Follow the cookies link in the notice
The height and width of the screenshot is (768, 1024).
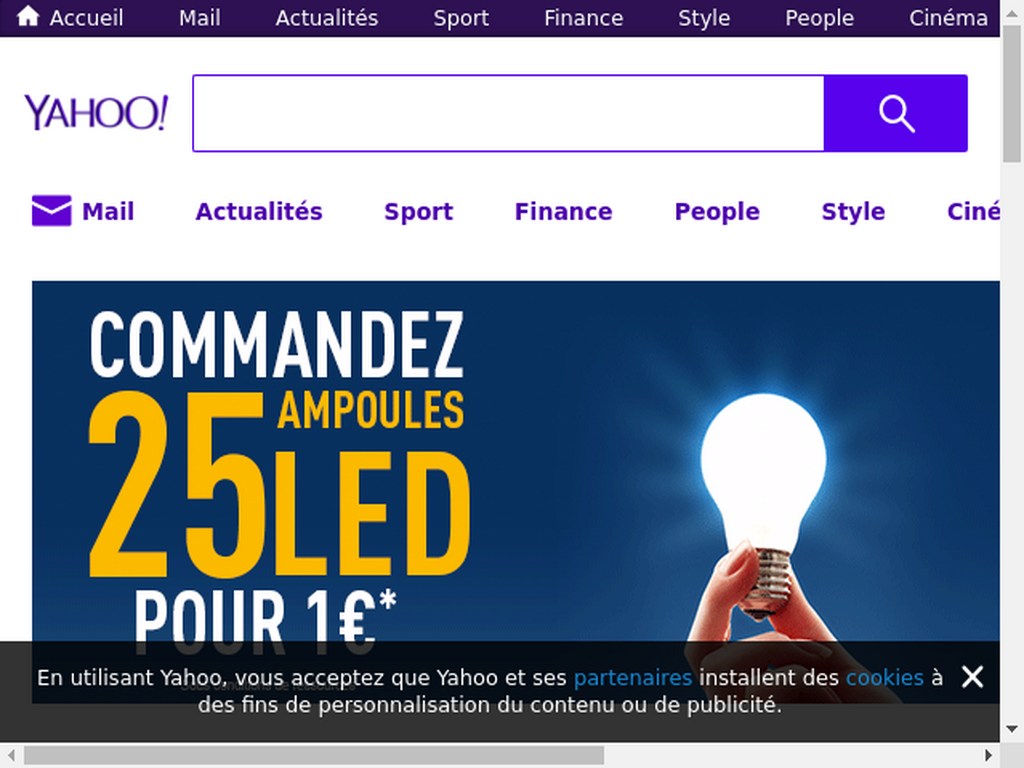tap(885, 678)
